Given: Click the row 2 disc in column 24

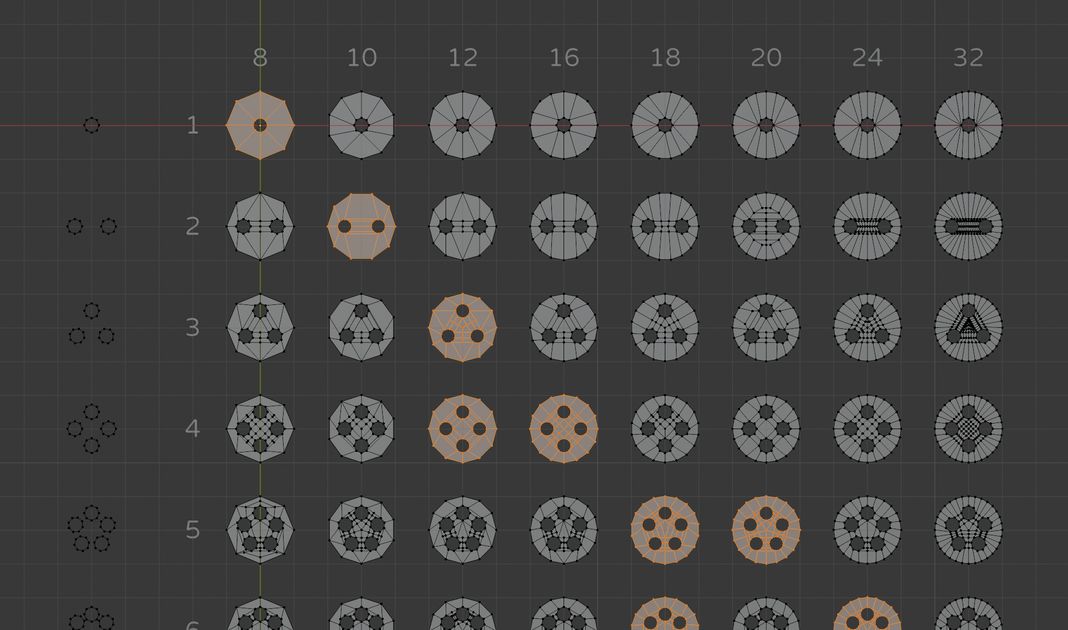Looking at the screenshot, I should point(867,226).
